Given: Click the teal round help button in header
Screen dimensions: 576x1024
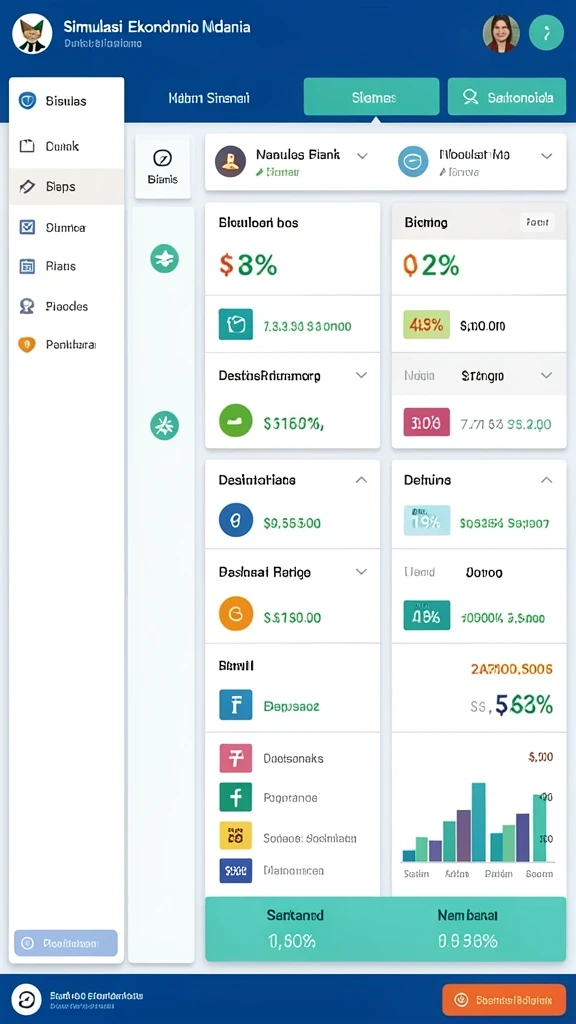Looking at the screenshot, I should [546, 33].
